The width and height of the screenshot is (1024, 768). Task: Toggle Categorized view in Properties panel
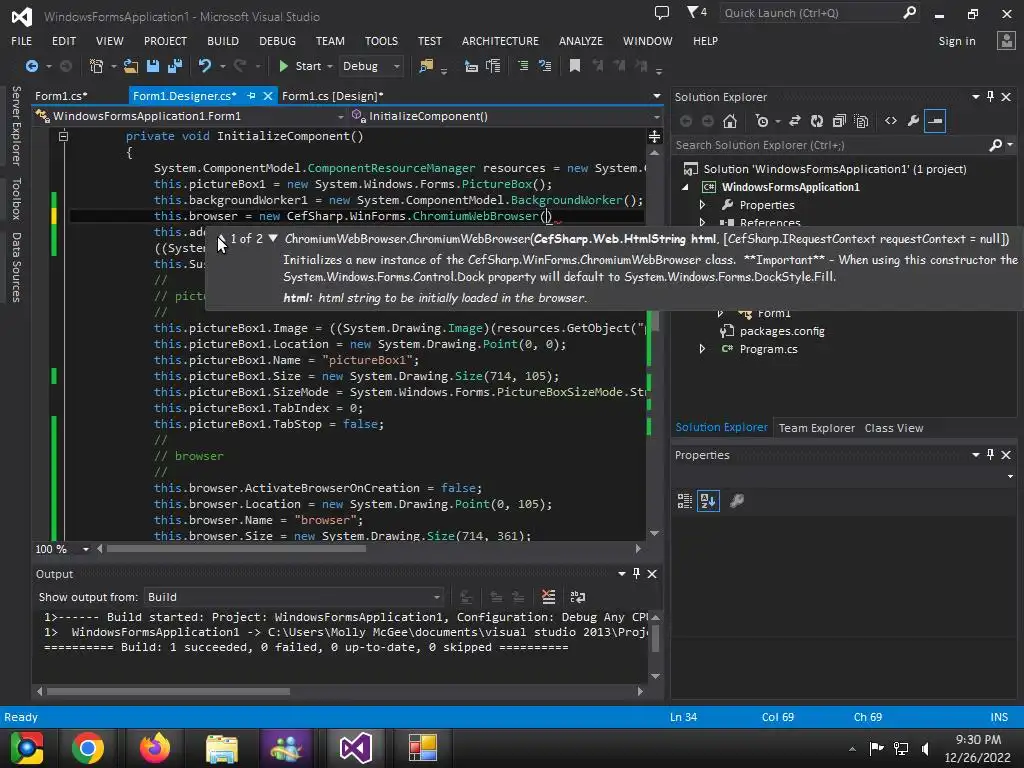coord(684,501)
